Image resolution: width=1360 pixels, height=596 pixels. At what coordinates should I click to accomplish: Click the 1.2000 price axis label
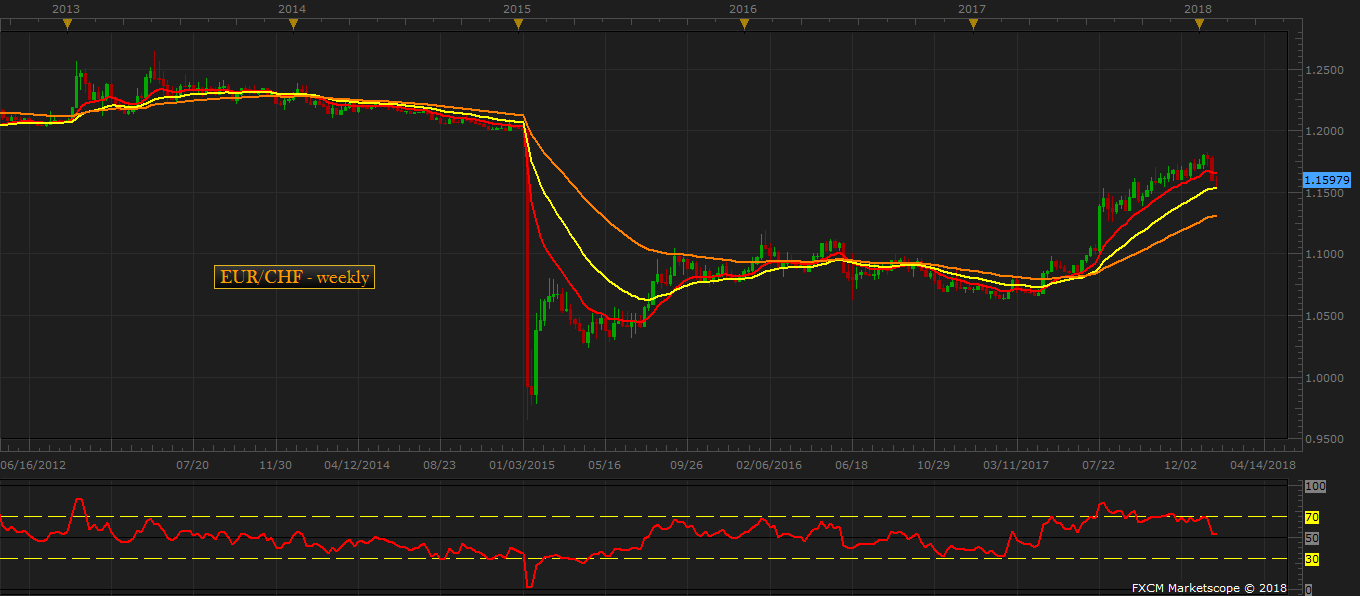click(x=1324, y=131)
